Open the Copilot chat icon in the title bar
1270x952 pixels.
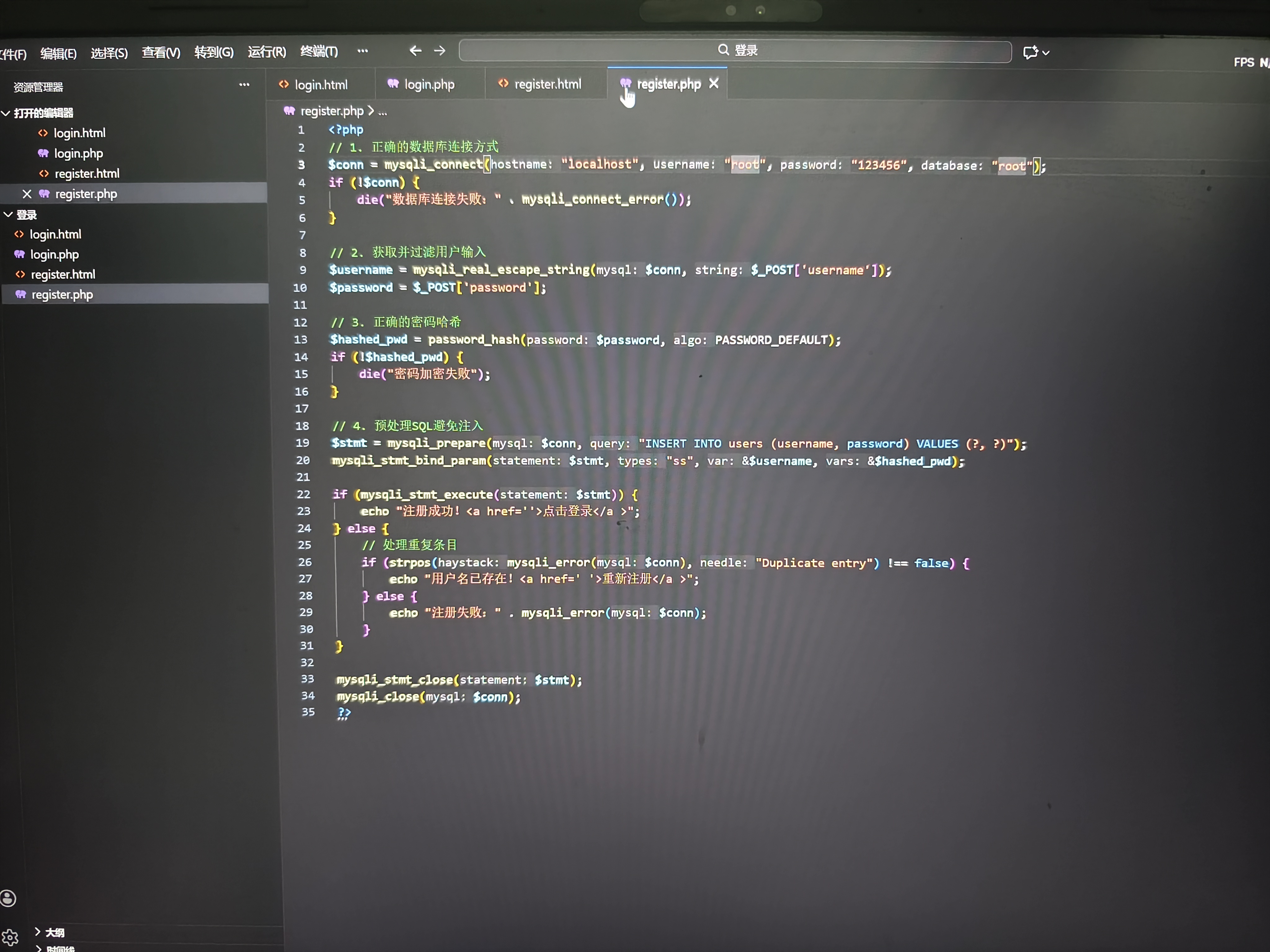(x=1030, y=53)
